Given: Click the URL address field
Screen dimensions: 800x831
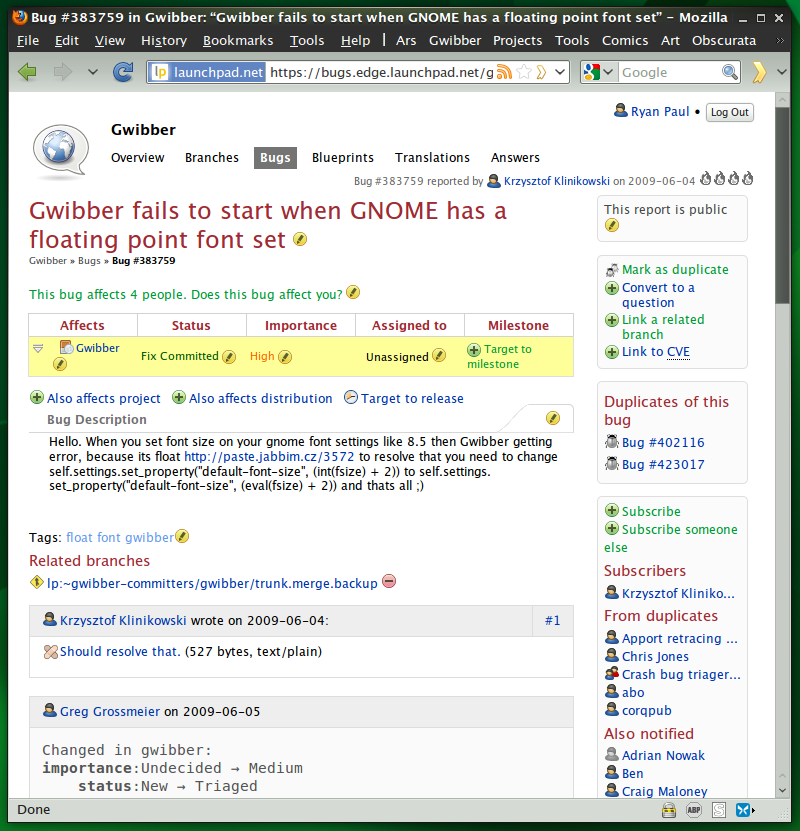Looking at the screenshot, I should pos(381,72).
